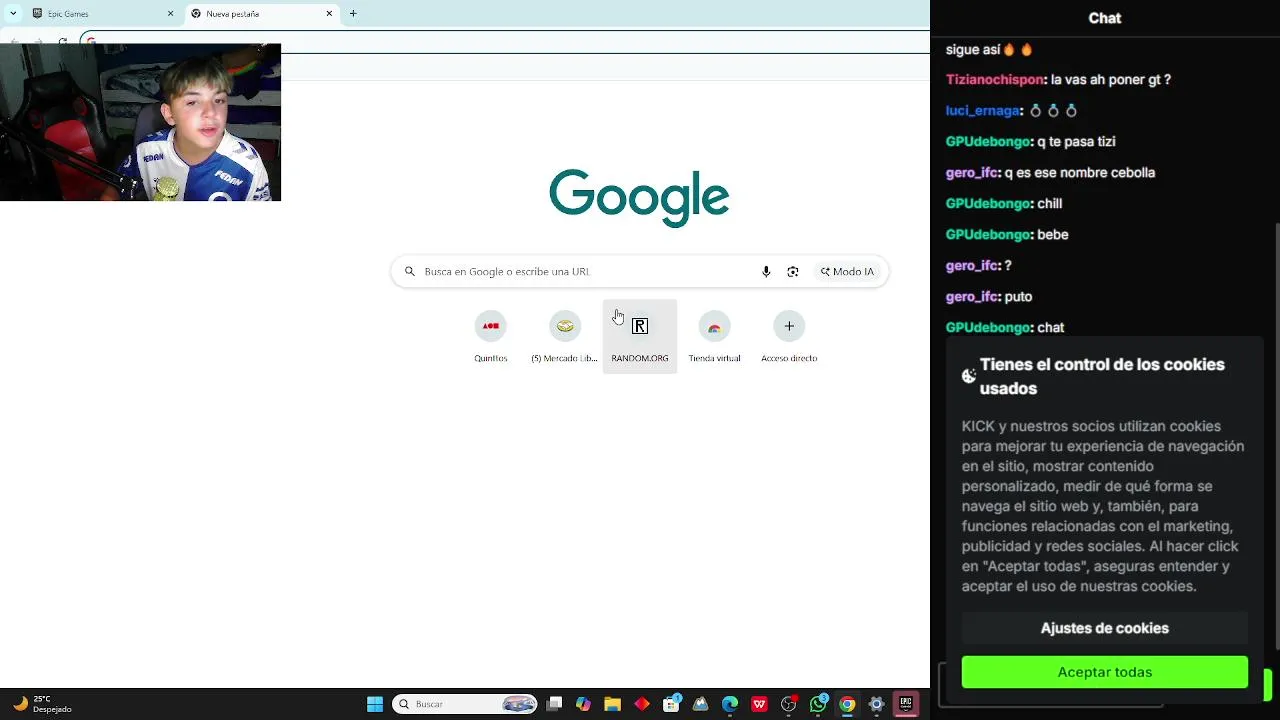Open WhatsApp from taskbar

coord(818,704)
